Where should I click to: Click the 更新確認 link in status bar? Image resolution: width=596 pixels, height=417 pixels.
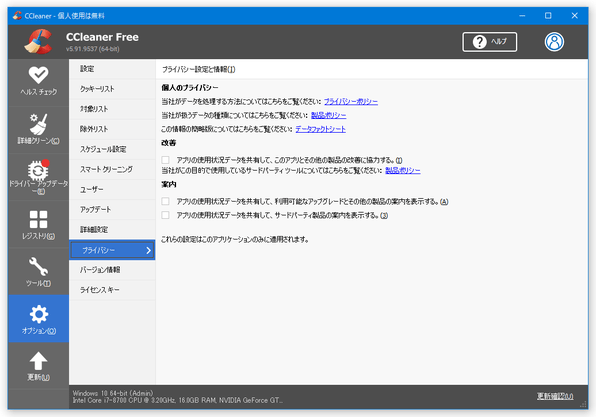click(x=555, y=396)
